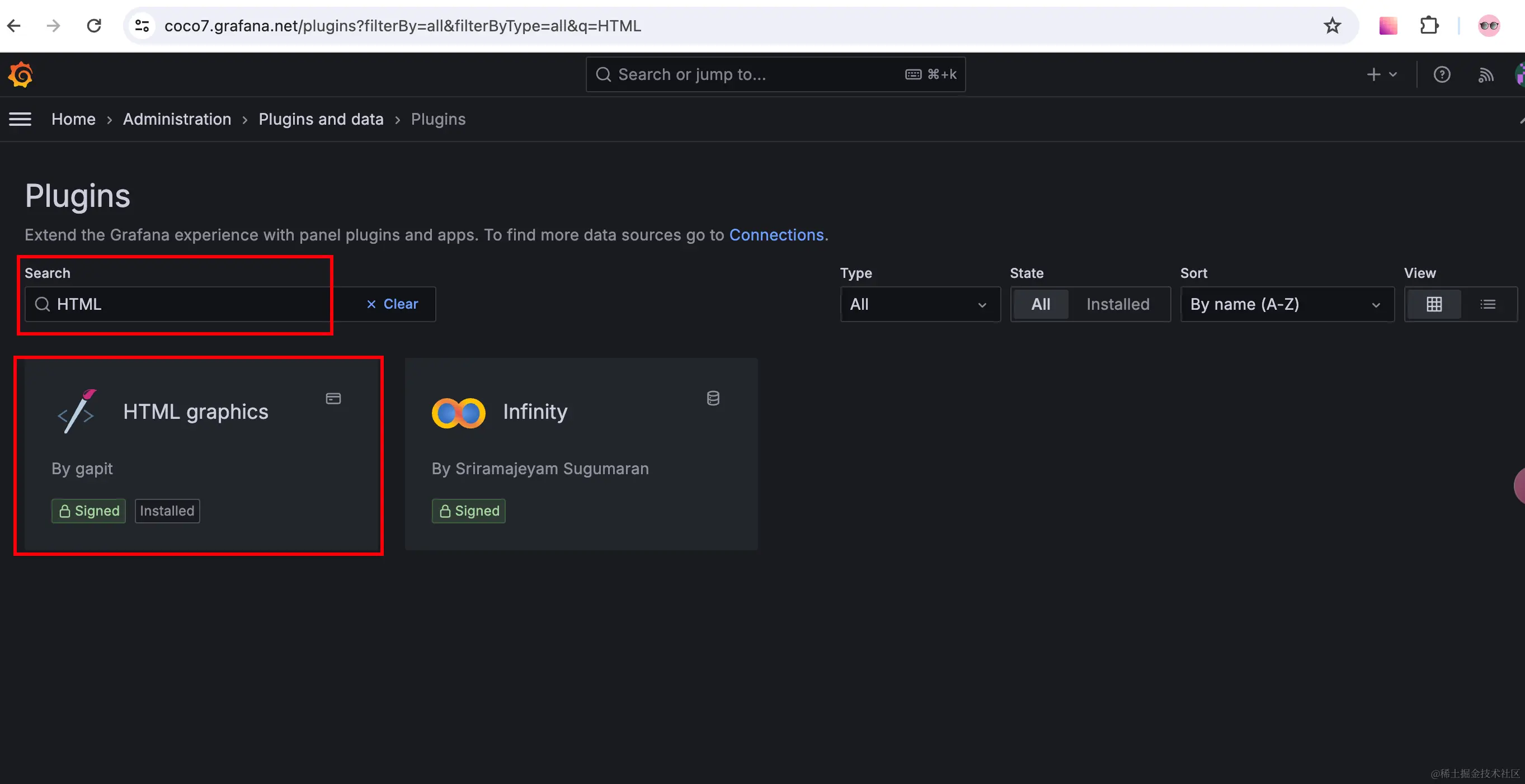Screen dimensions: 1525x784
Task: Click the magnifier icon in the plugin search field
Action: coord(43,304)
